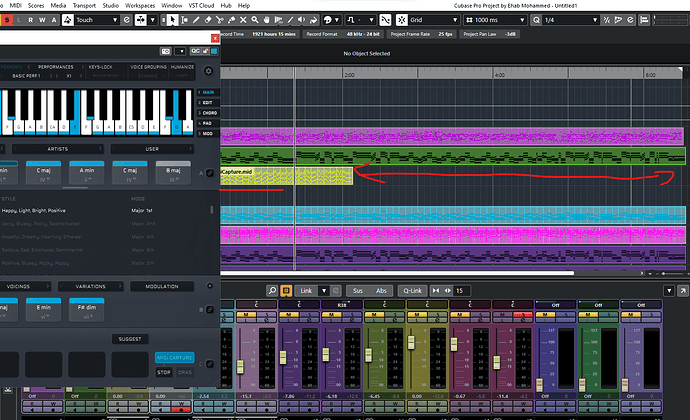Toggle the global Write W automation button

[42, 20]
